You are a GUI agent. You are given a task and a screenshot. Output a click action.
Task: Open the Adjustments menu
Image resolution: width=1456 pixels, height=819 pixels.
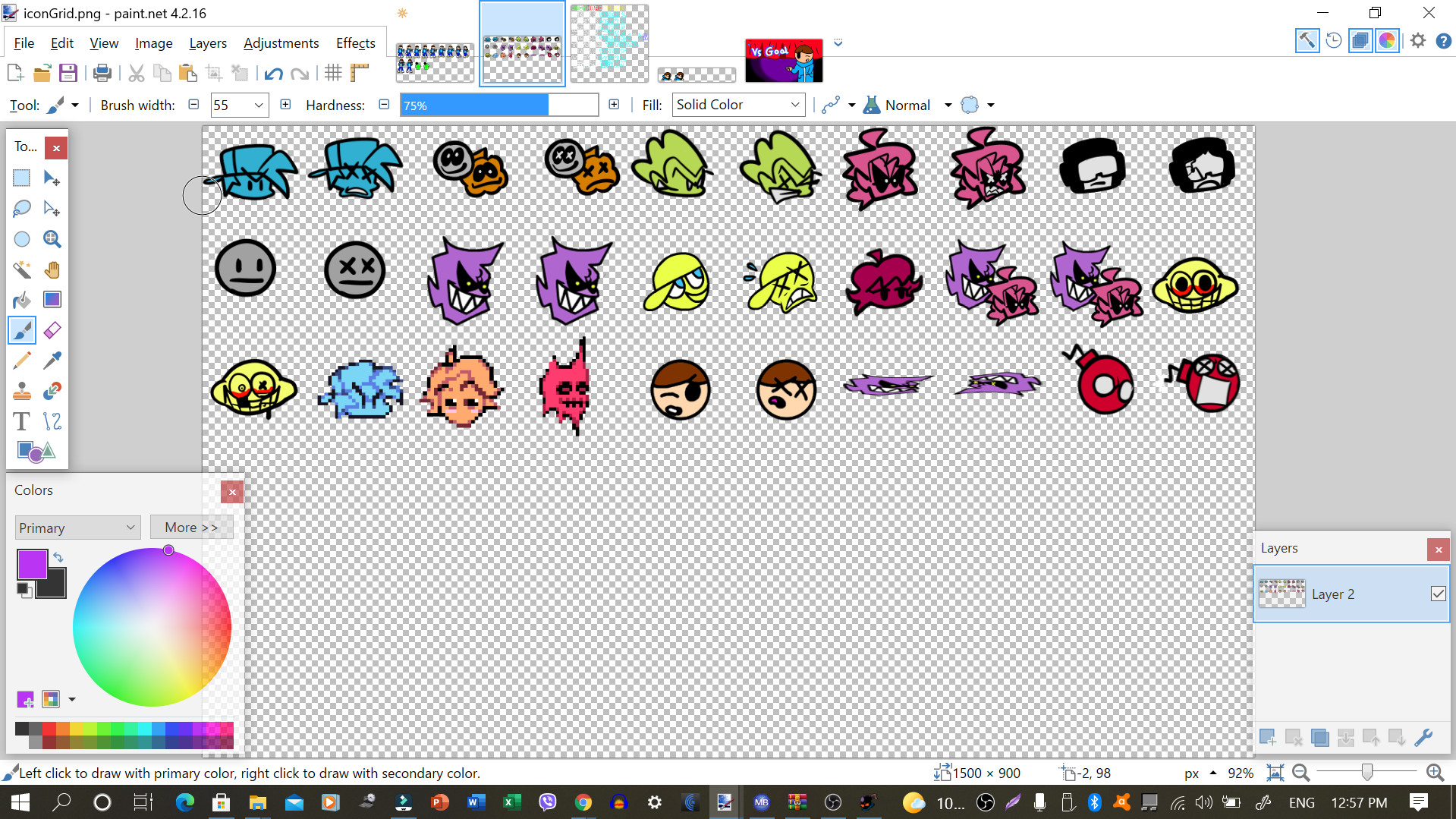[281, 43]
